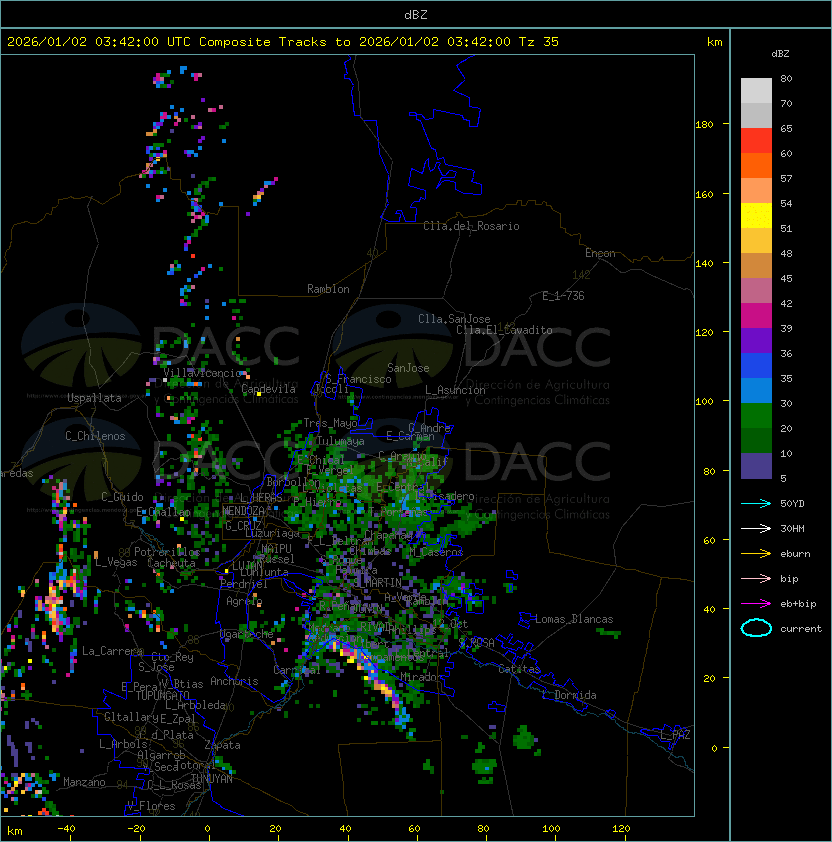
Task: Select the red 65 dBZ swatch
Action: (x=756, y=141)
